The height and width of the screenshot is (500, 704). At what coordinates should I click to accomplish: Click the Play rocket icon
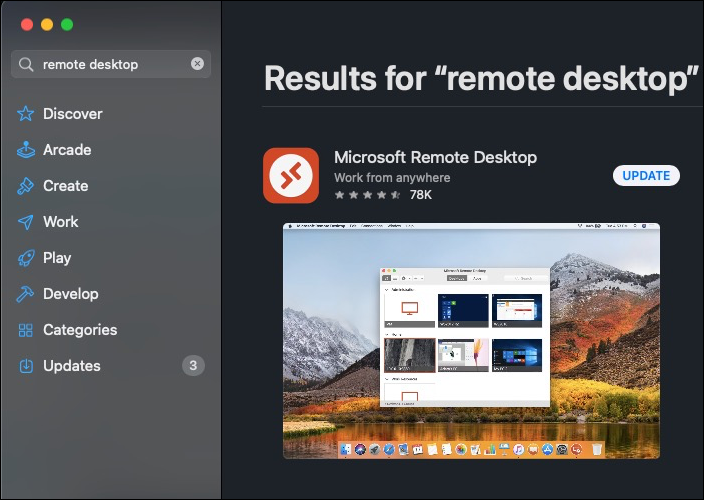click(x=26, y=258)
